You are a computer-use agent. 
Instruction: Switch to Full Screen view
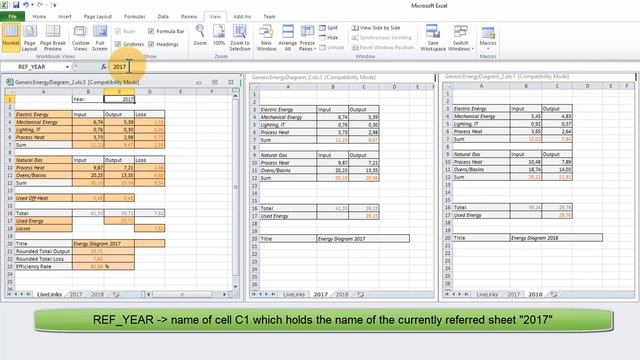100,37
